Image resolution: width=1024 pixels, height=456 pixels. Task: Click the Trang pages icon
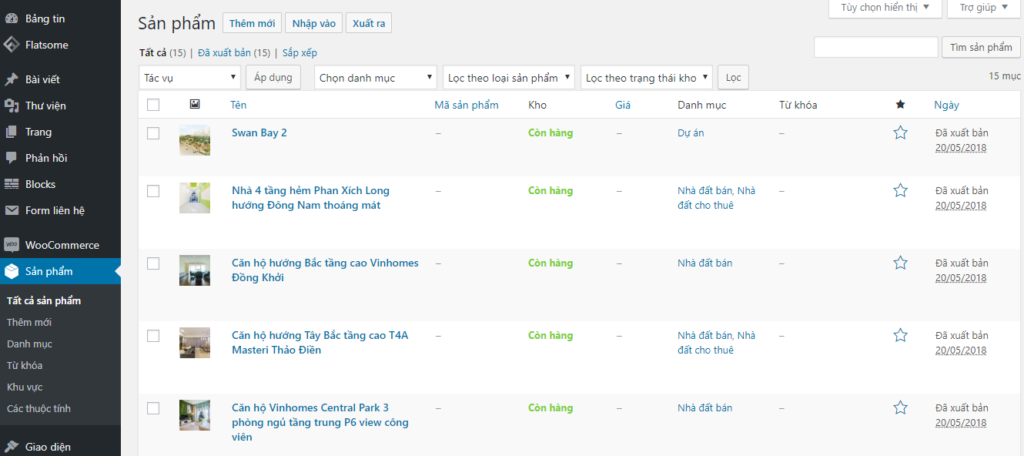point(11,132)
